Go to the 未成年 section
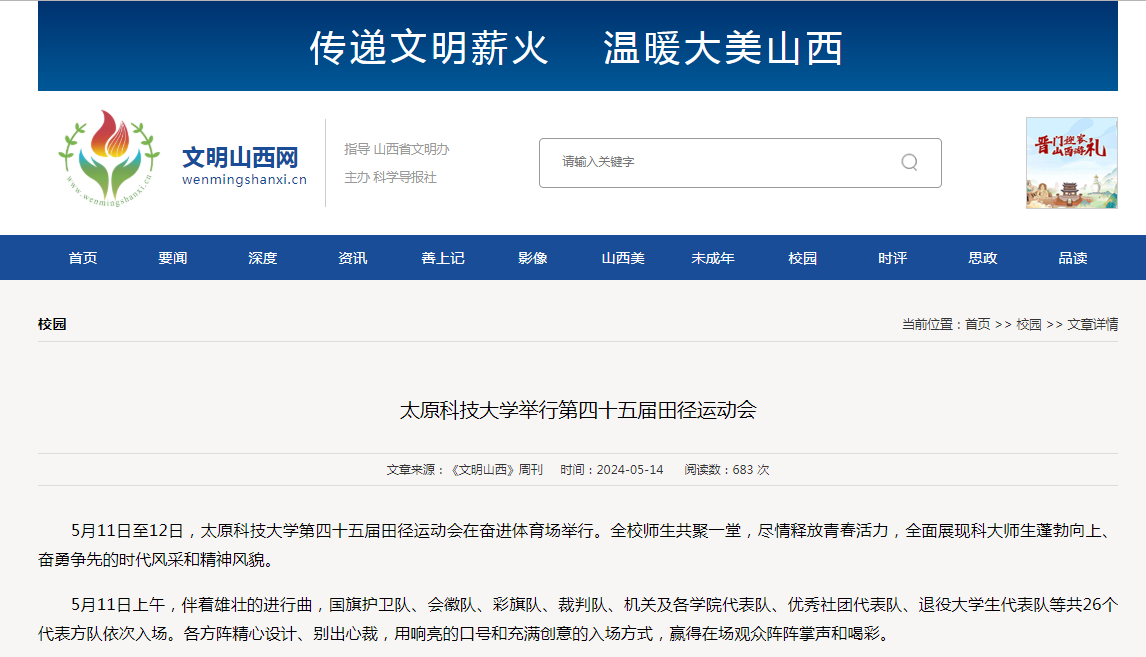 tap(713, 258)
